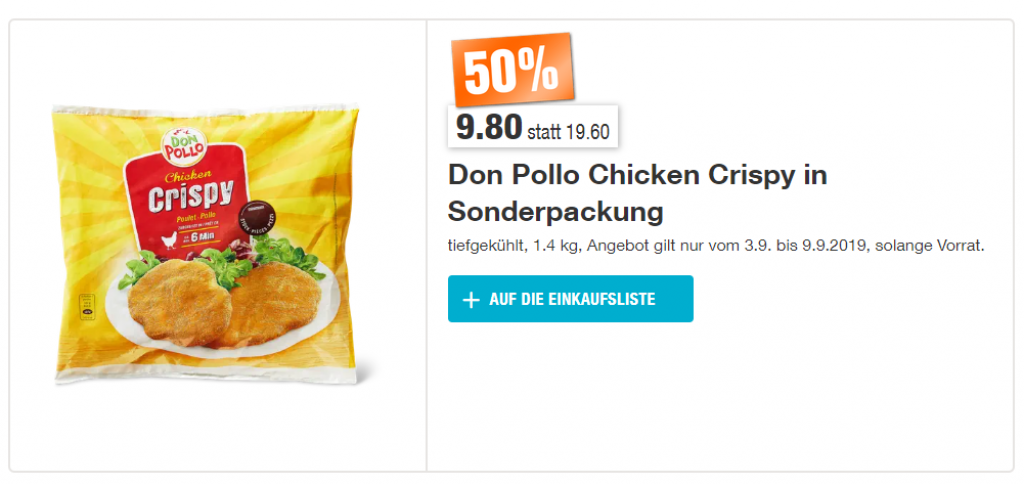
Task: Click the plus icon in shopping list button
Action: coord(470,299)
